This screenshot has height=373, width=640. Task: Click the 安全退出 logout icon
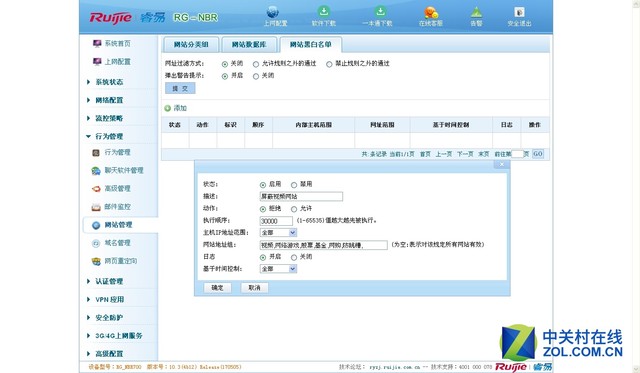point(519,12)
